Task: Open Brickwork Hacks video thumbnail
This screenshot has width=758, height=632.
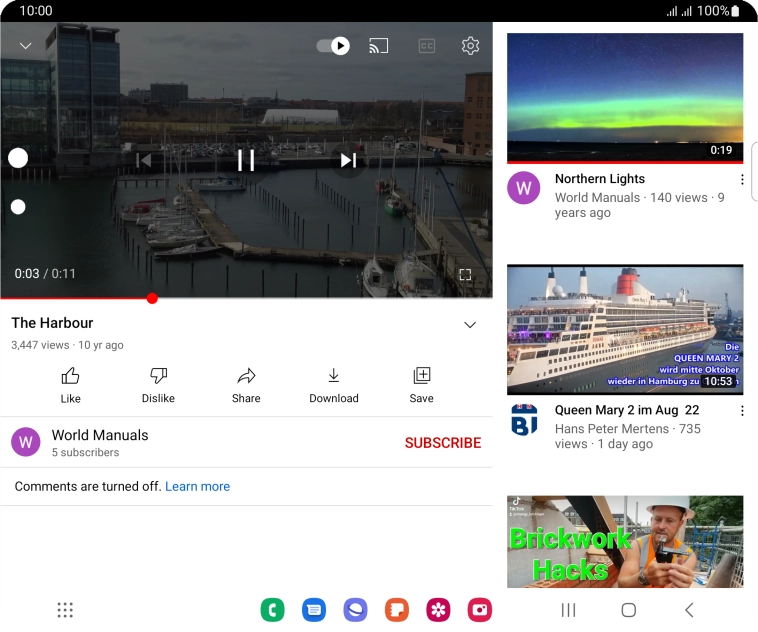Action: pos(625,541)
